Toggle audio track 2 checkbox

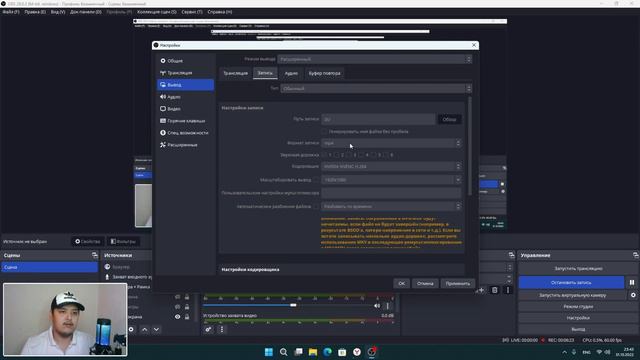337,155
